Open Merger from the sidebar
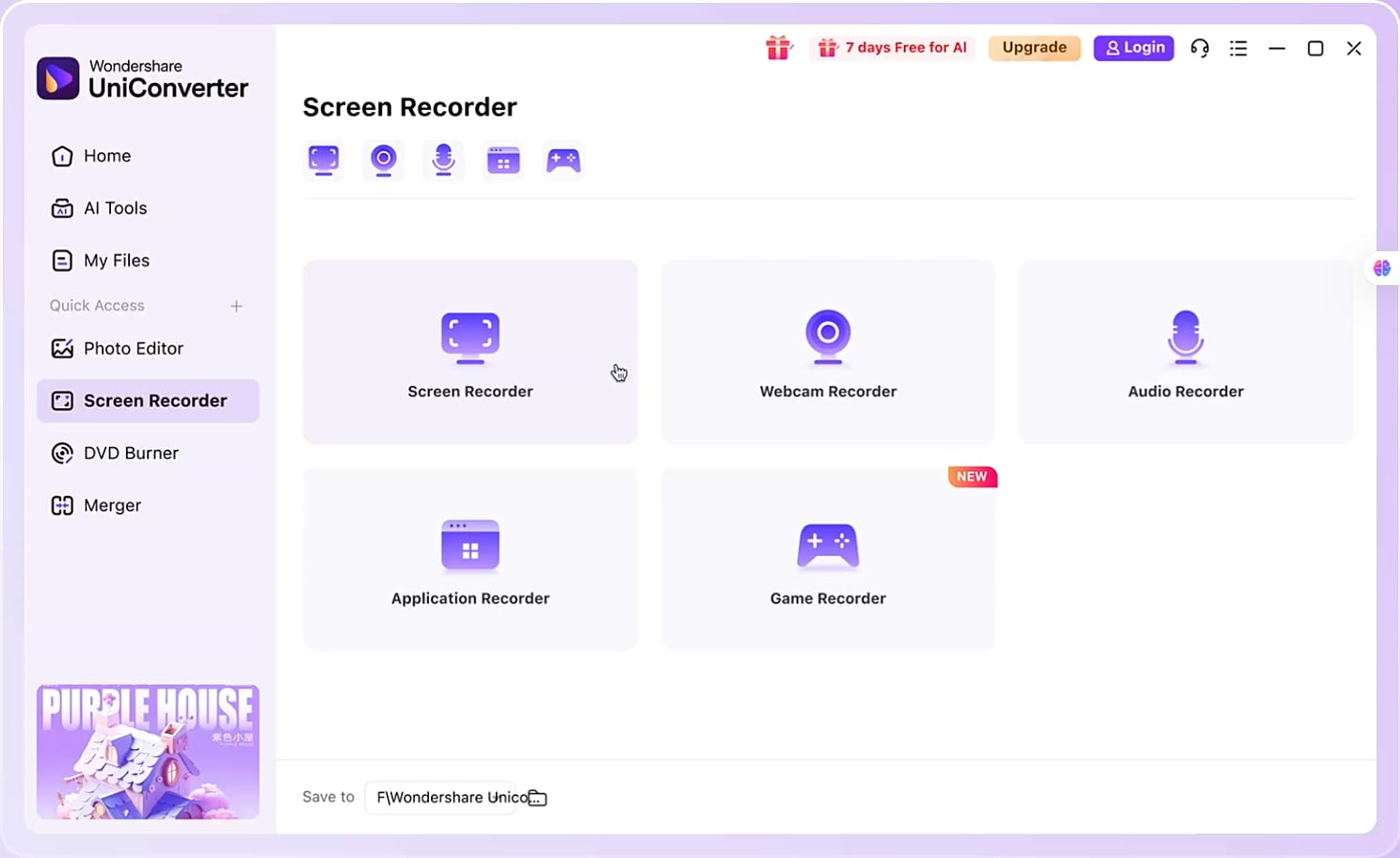Screen dimensions: 1400x858 coord(148,506)
